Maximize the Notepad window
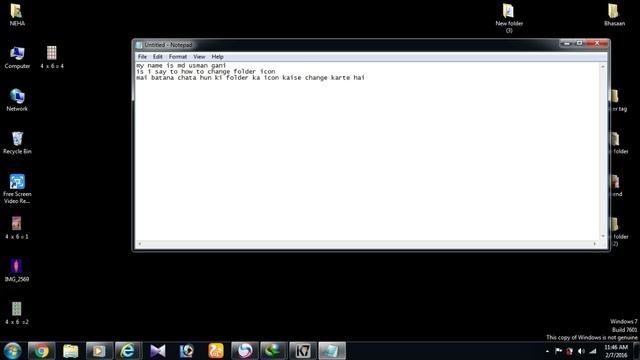Viewport: 640px width, 360px height. (x=579, y=43)
